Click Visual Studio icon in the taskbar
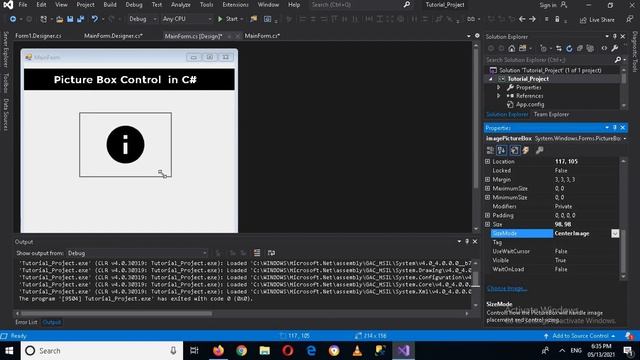640x360 pixels. pyautogui.click(x=403, y=351)
